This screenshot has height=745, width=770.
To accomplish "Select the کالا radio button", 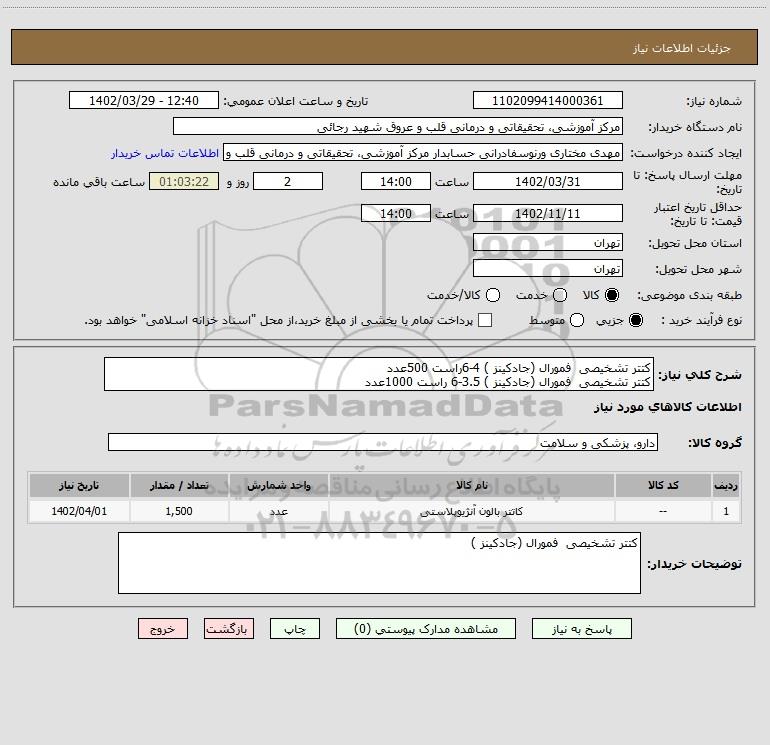I will click(x=612, y=295).
